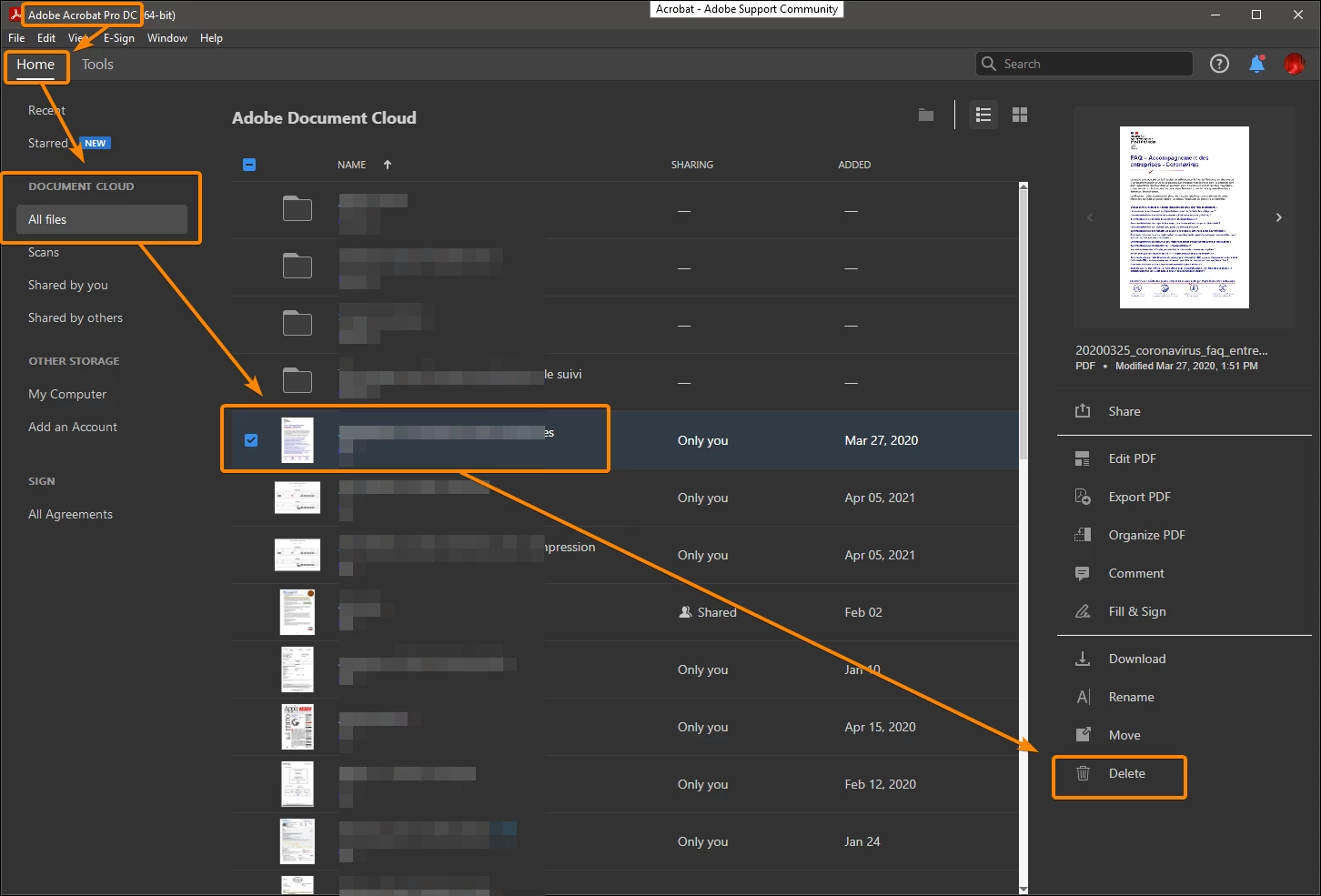
Task: Click Add an Account
Action: [73, 427]
